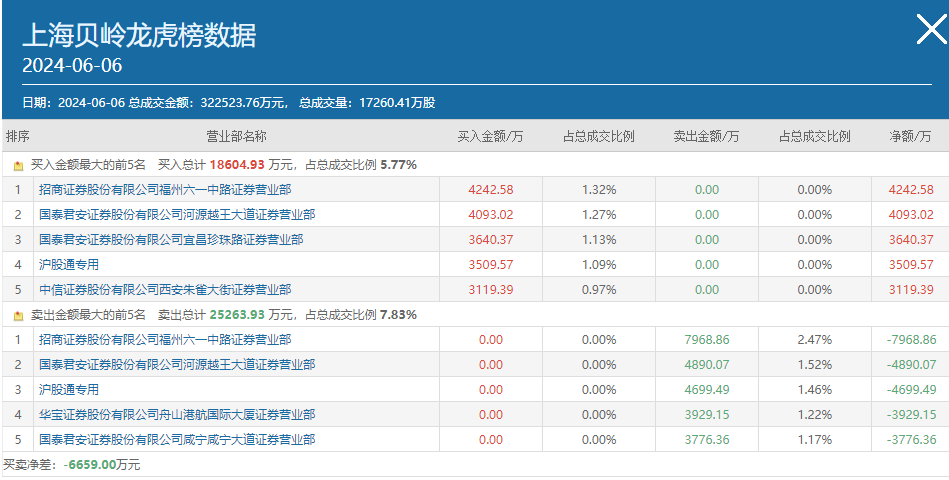Select sell amount 4699.49 cell
949x480 pixels.
[706, 389]
